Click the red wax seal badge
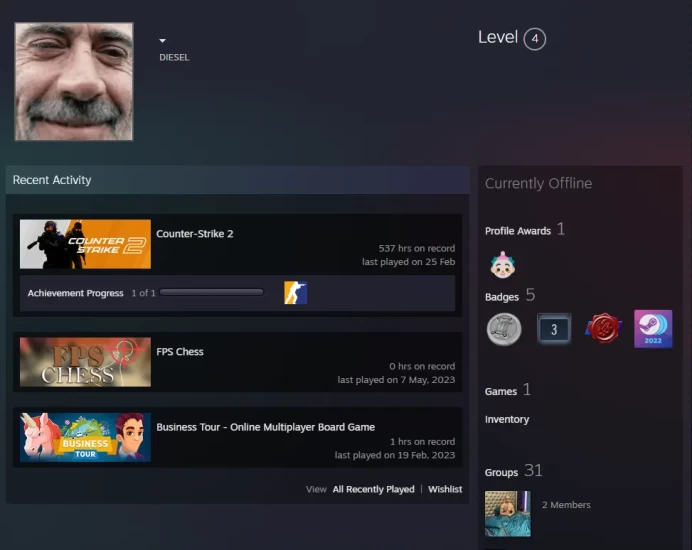 604,329
